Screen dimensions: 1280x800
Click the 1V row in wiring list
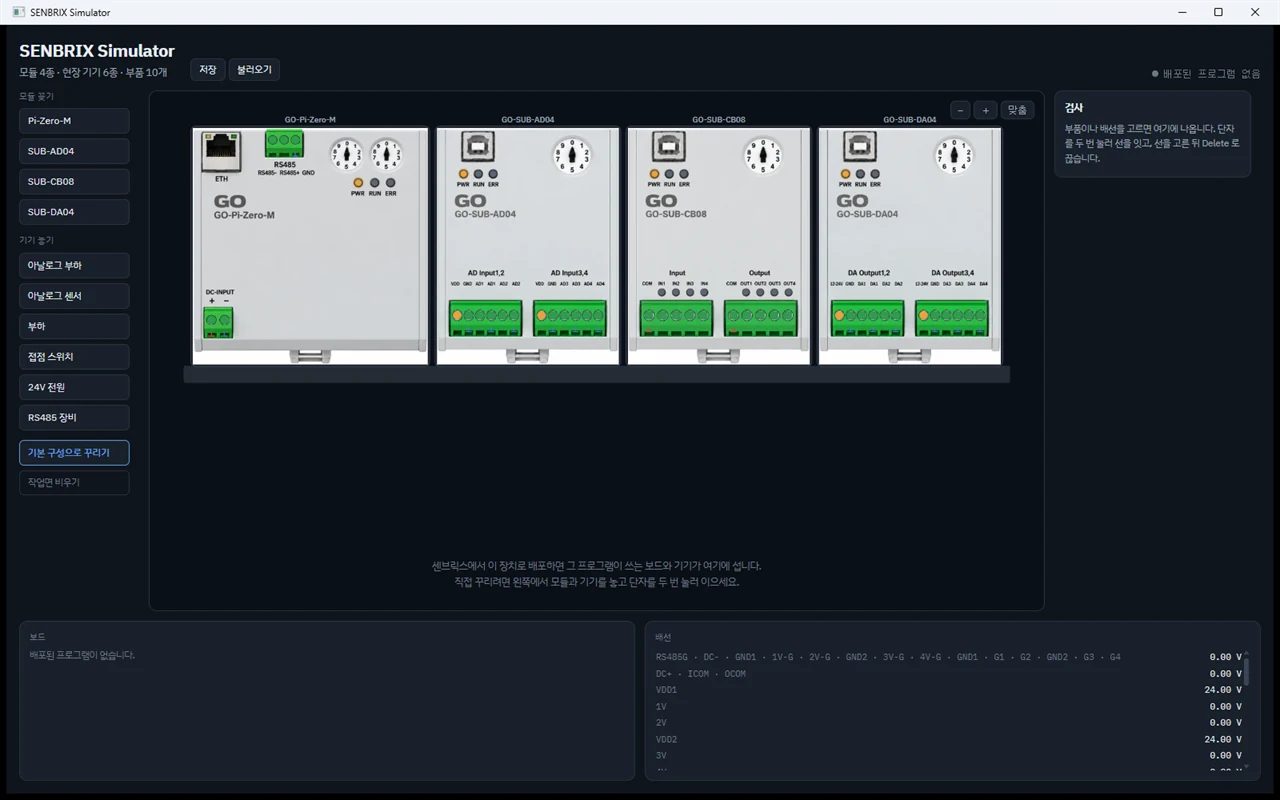pos(948,707)
